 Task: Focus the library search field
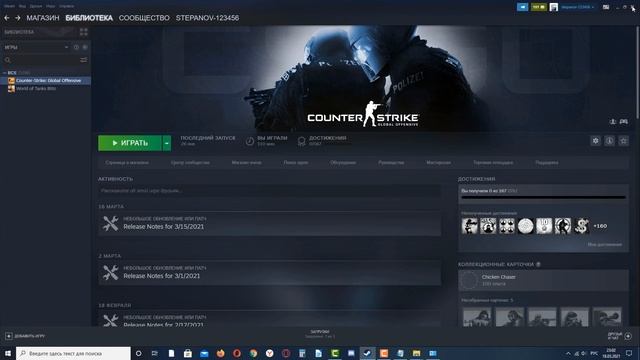pyautogui.click(x=41, y=60)
